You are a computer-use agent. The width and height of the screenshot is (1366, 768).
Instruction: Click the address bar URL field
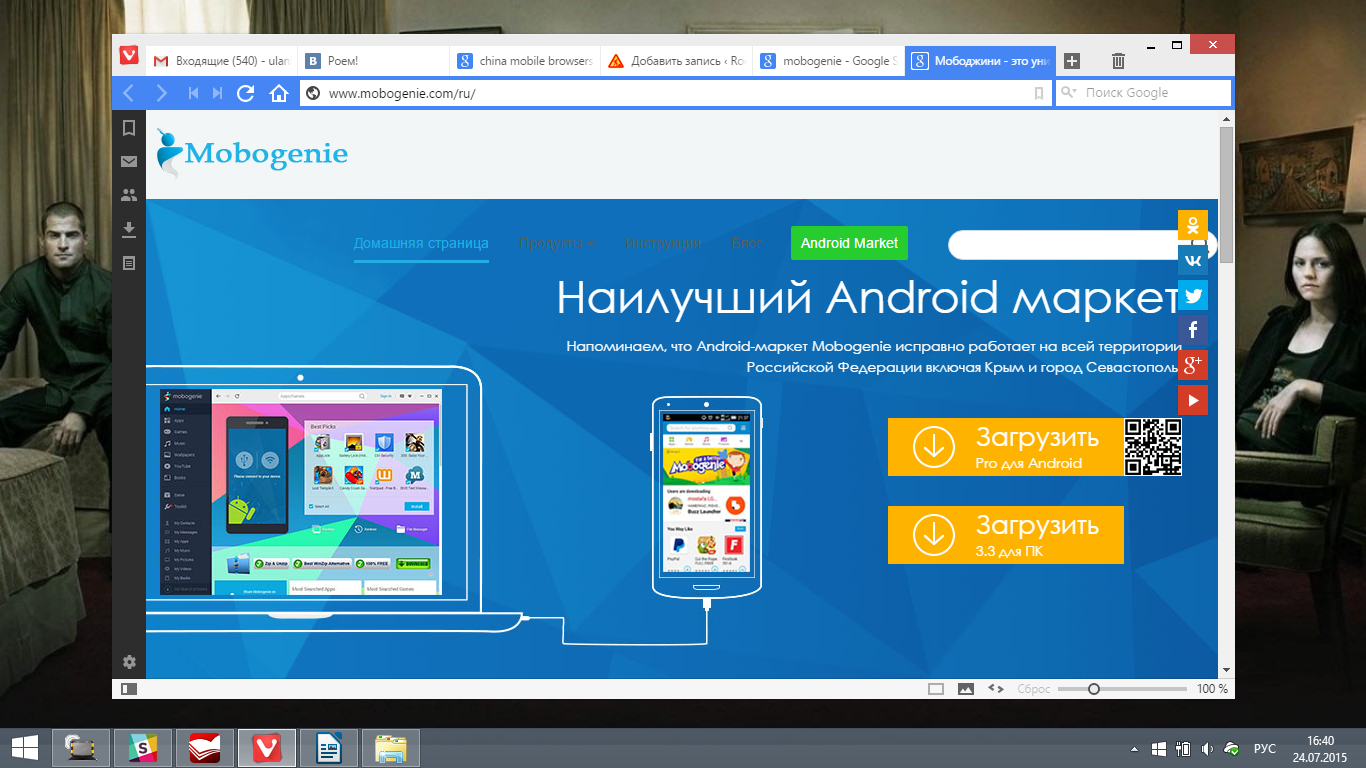click(677, 93)
